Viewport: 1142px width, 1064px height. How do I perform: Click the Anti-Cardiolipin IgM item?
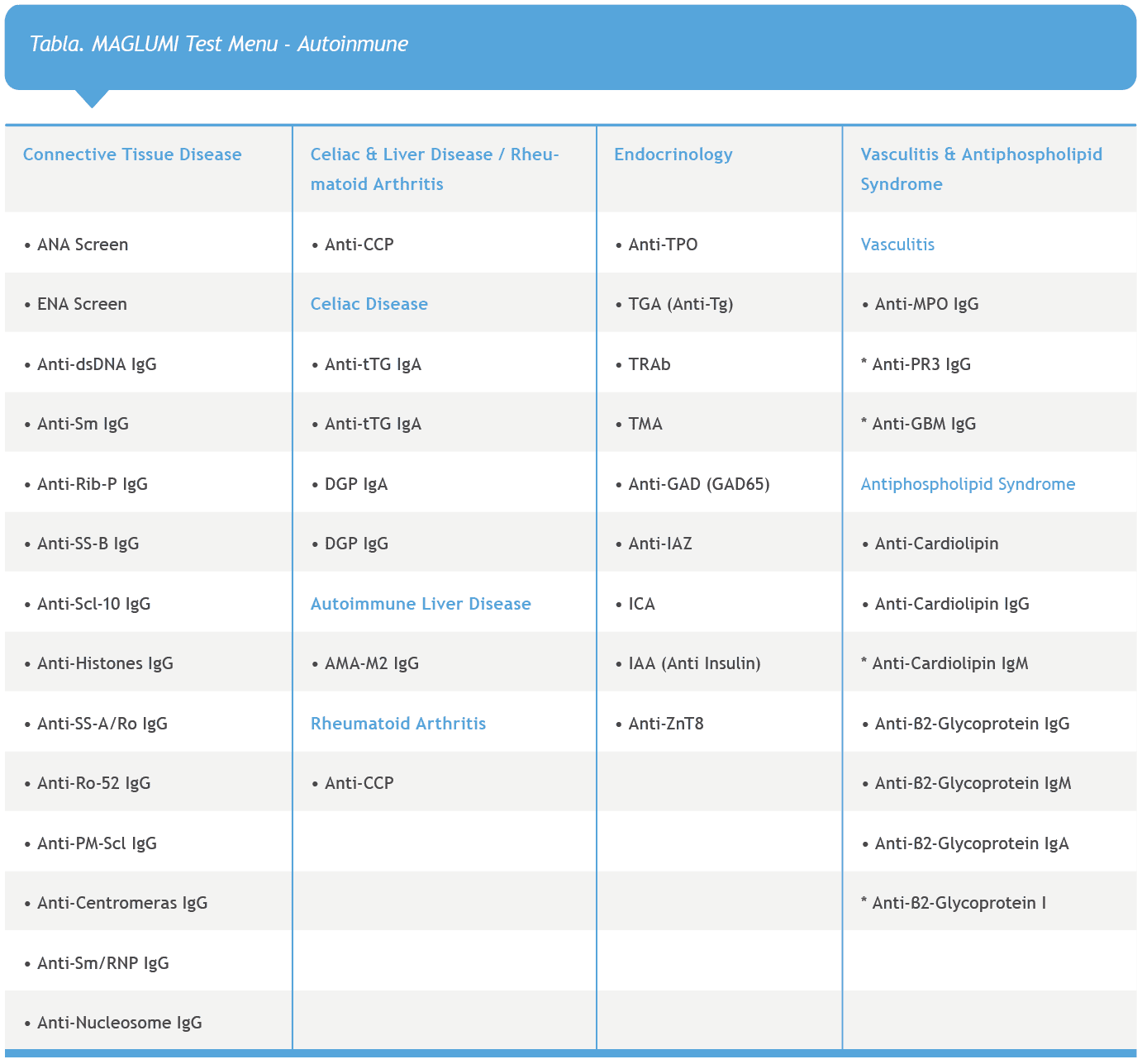(945, 663)
